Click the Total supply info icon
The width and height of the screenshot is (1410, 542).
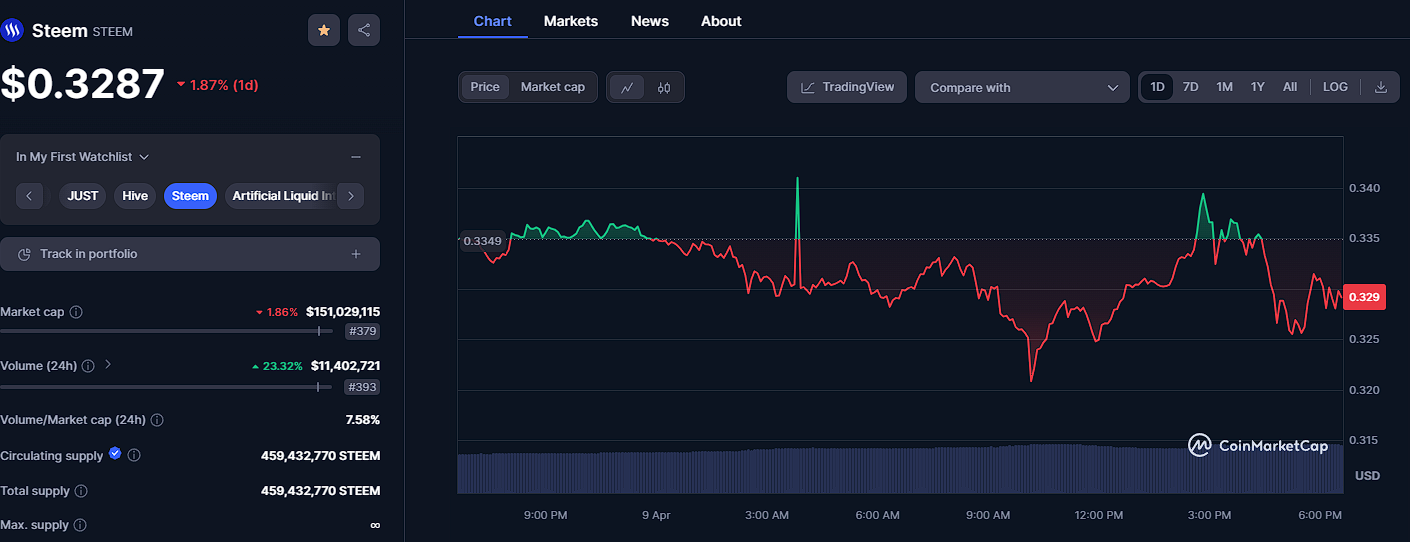81,491
